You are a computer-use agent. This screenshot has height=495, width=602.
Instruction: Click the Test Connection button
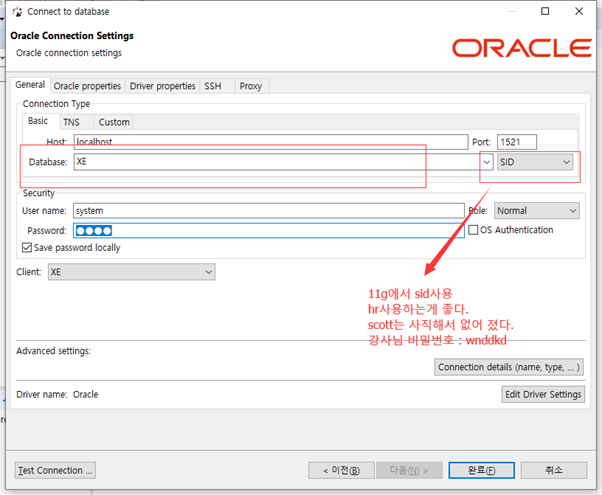(x=55, y=470)
